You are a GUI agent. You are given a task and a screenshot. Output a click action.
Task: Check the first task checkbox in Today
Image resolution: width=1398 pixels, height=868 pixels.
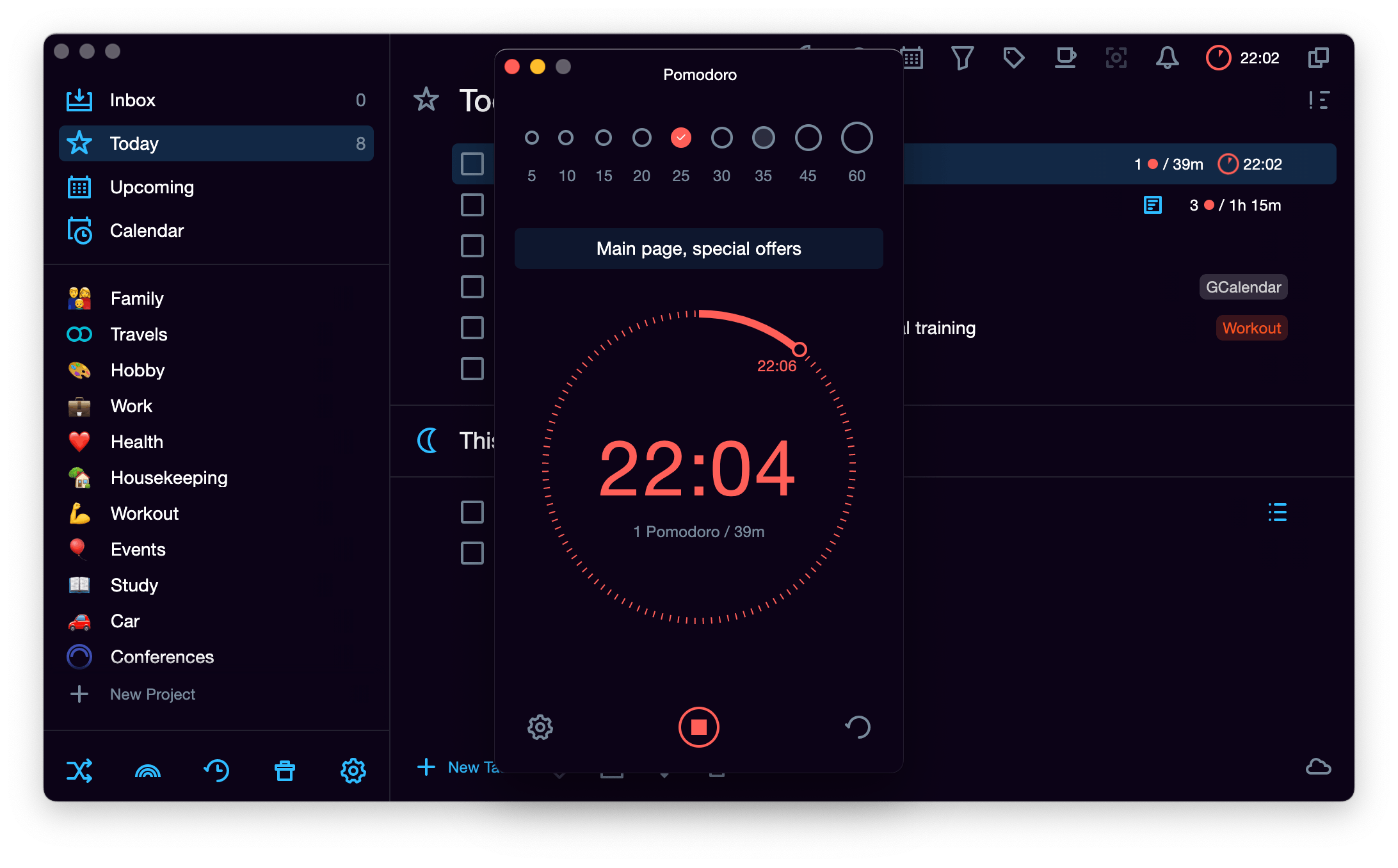472,164
